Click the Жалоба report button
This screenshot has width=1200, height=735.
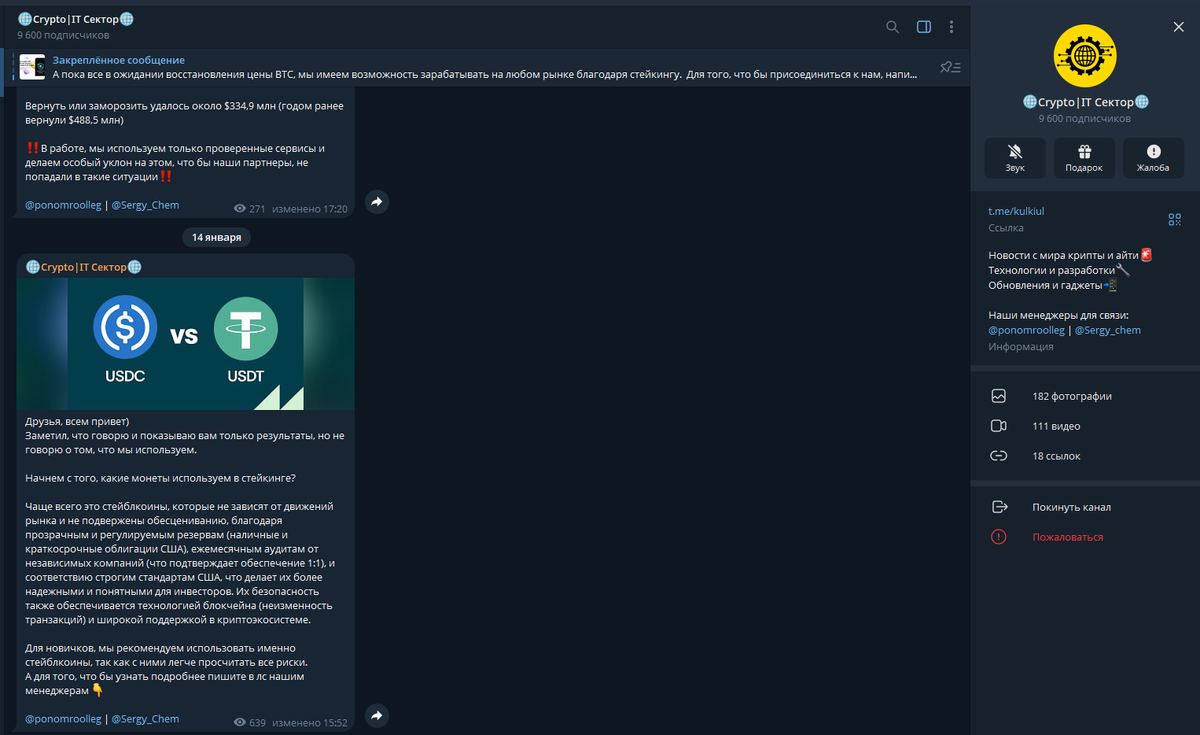(1153, 158)
